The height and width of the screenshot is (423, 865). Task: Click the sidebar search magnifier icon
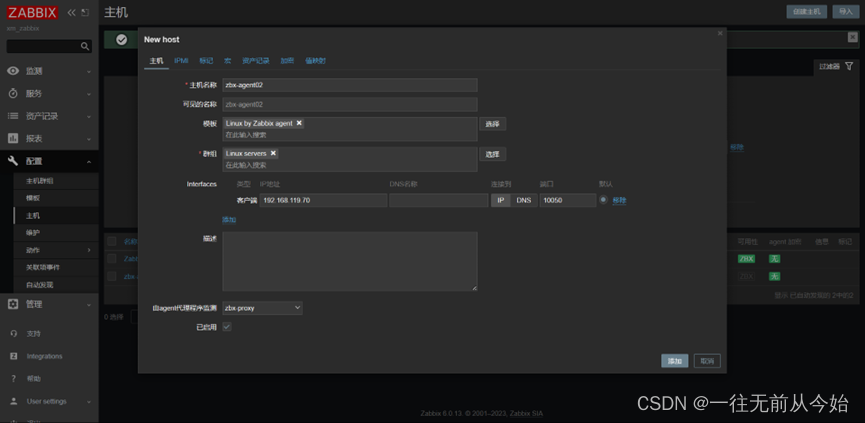coord(85,46)
